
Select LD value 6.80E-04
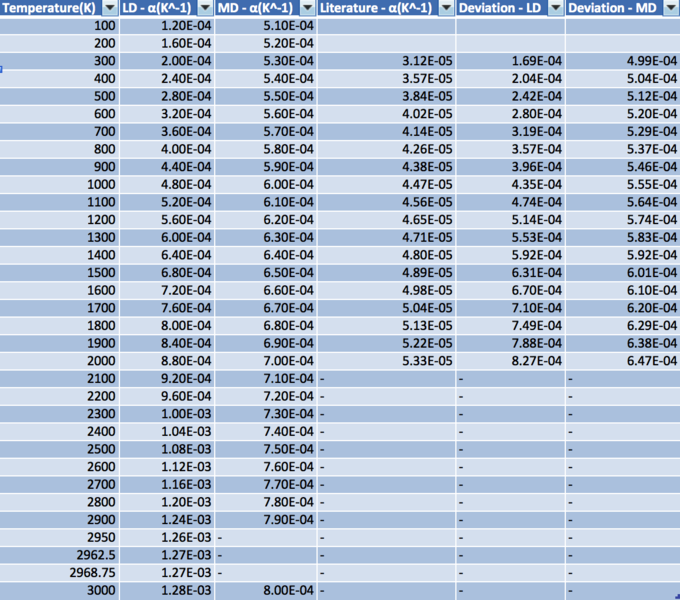(167, 273)
